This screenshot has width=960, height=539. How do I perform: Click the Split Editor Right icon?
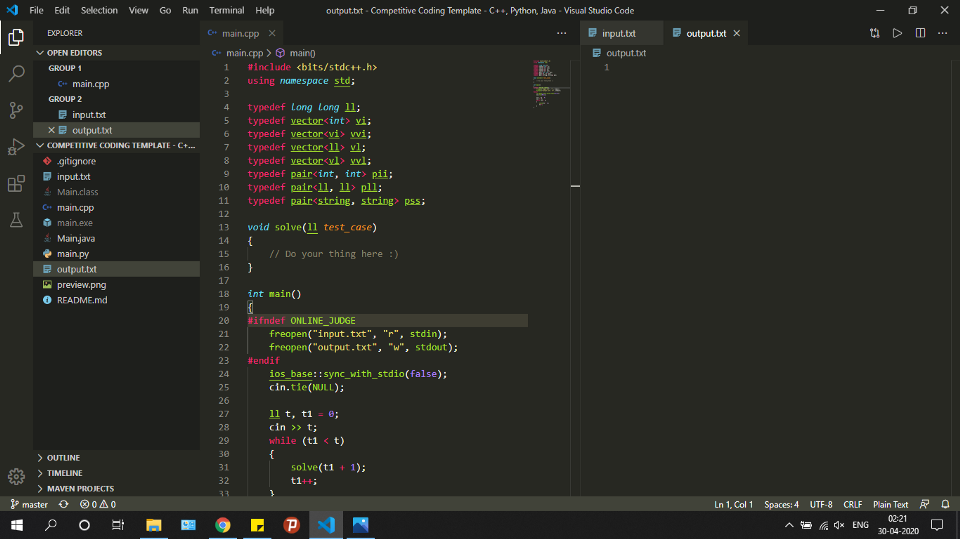pyautogui.click(x=920, y=33)
